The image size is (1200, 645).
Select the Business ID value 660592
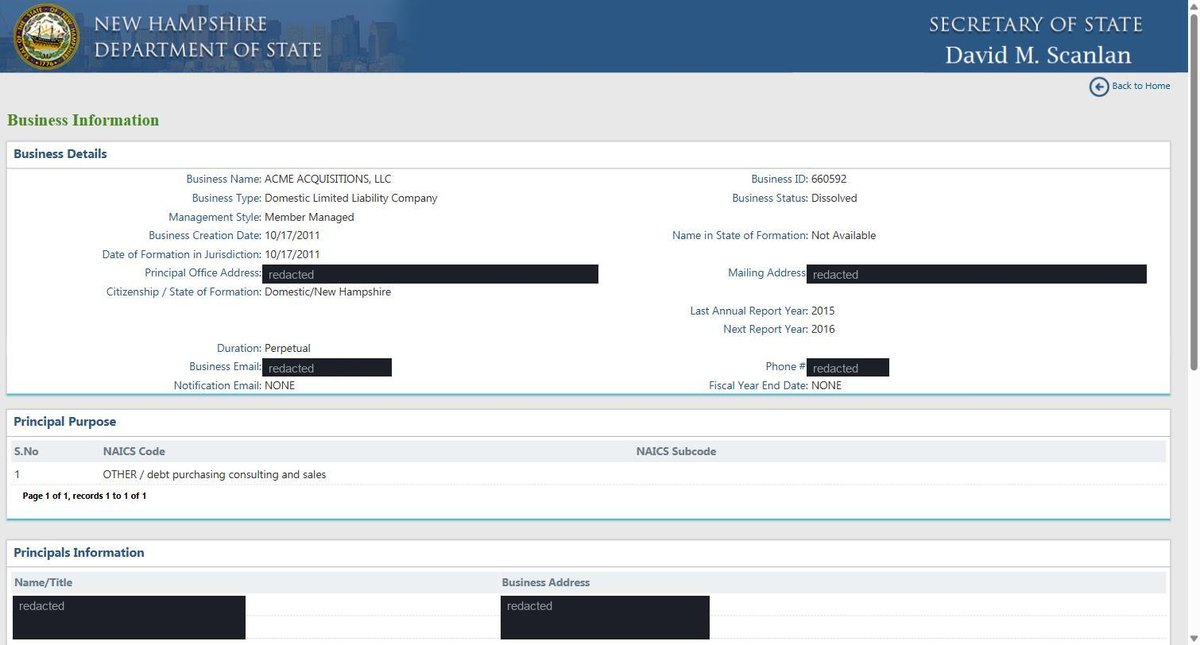tap(829, 179)
